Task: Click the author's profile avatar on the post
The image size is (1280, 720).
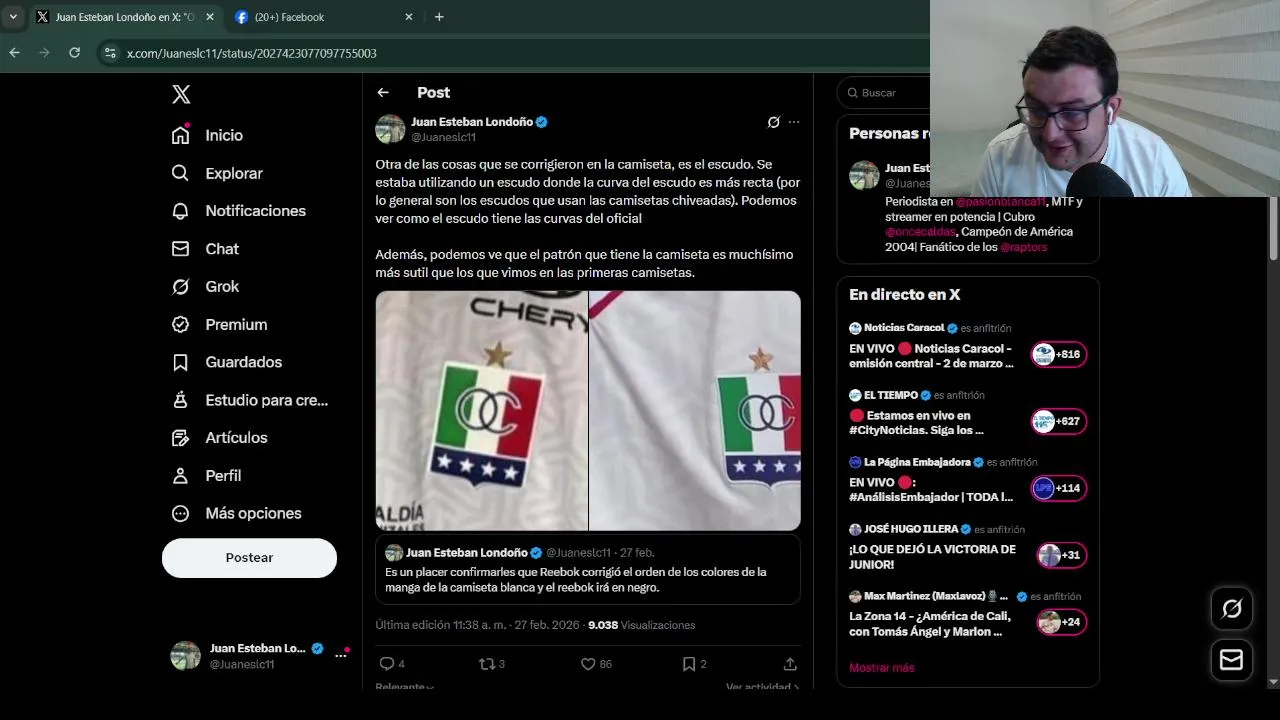Action: coord(390,129)
